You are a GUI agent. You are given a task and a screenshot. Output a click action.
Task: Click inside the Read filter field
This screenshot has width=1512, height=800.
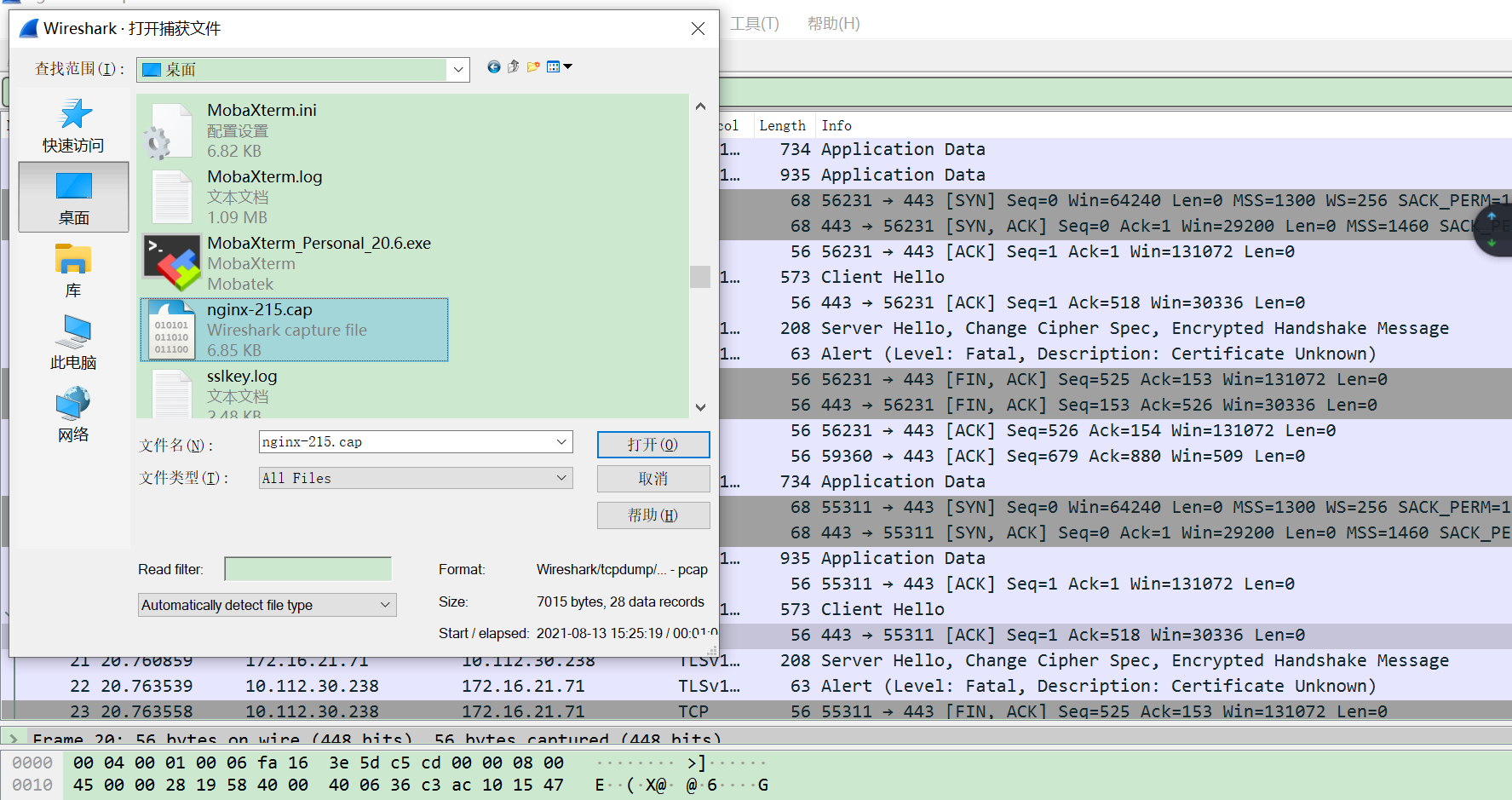308,568
